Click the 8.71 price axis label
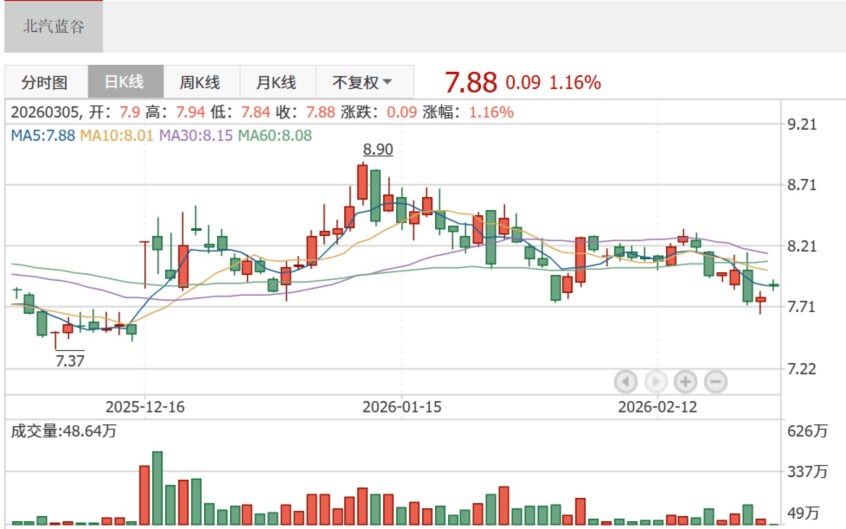Screen dimensions: 846x529 pyautogui.click(x=802, y=185)
